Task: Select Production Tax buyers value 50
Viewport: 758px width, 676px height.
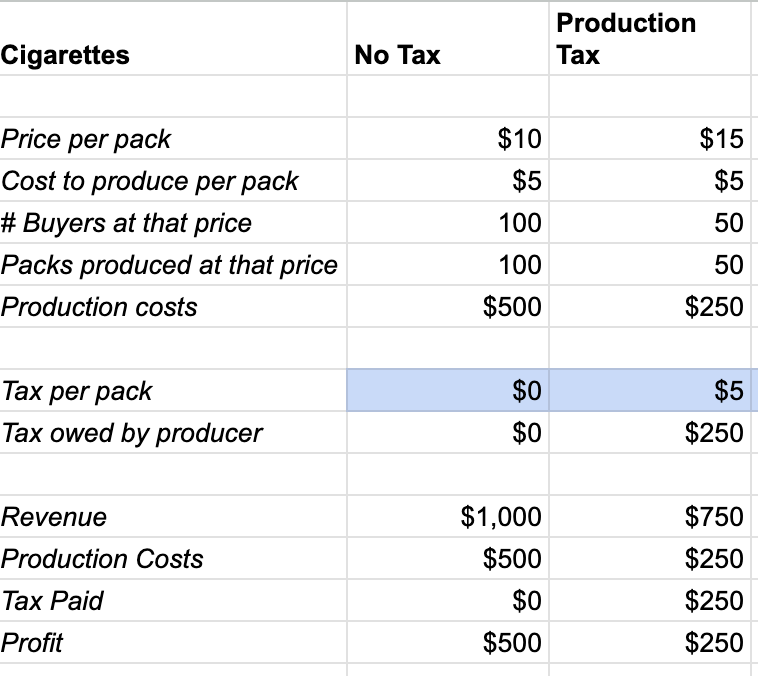Action: tap(650, 222)
